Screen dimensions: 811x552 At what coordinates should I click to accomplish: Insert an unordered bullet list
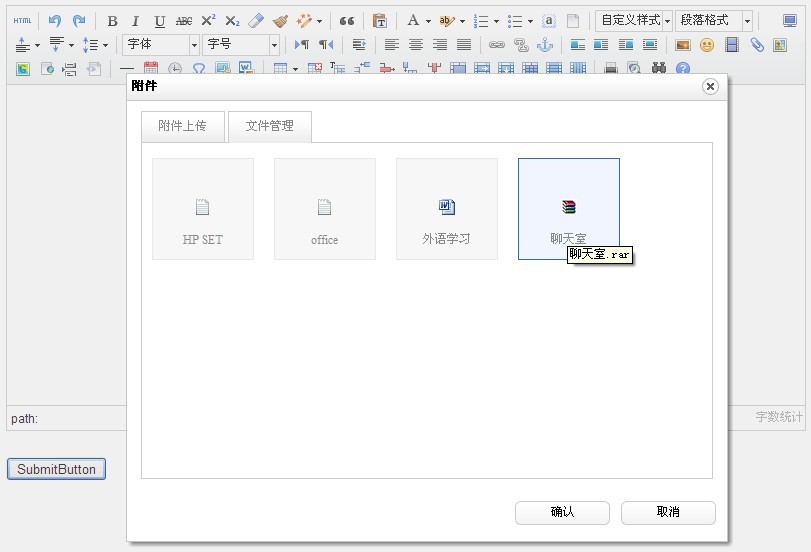click(x=515, y=21)
